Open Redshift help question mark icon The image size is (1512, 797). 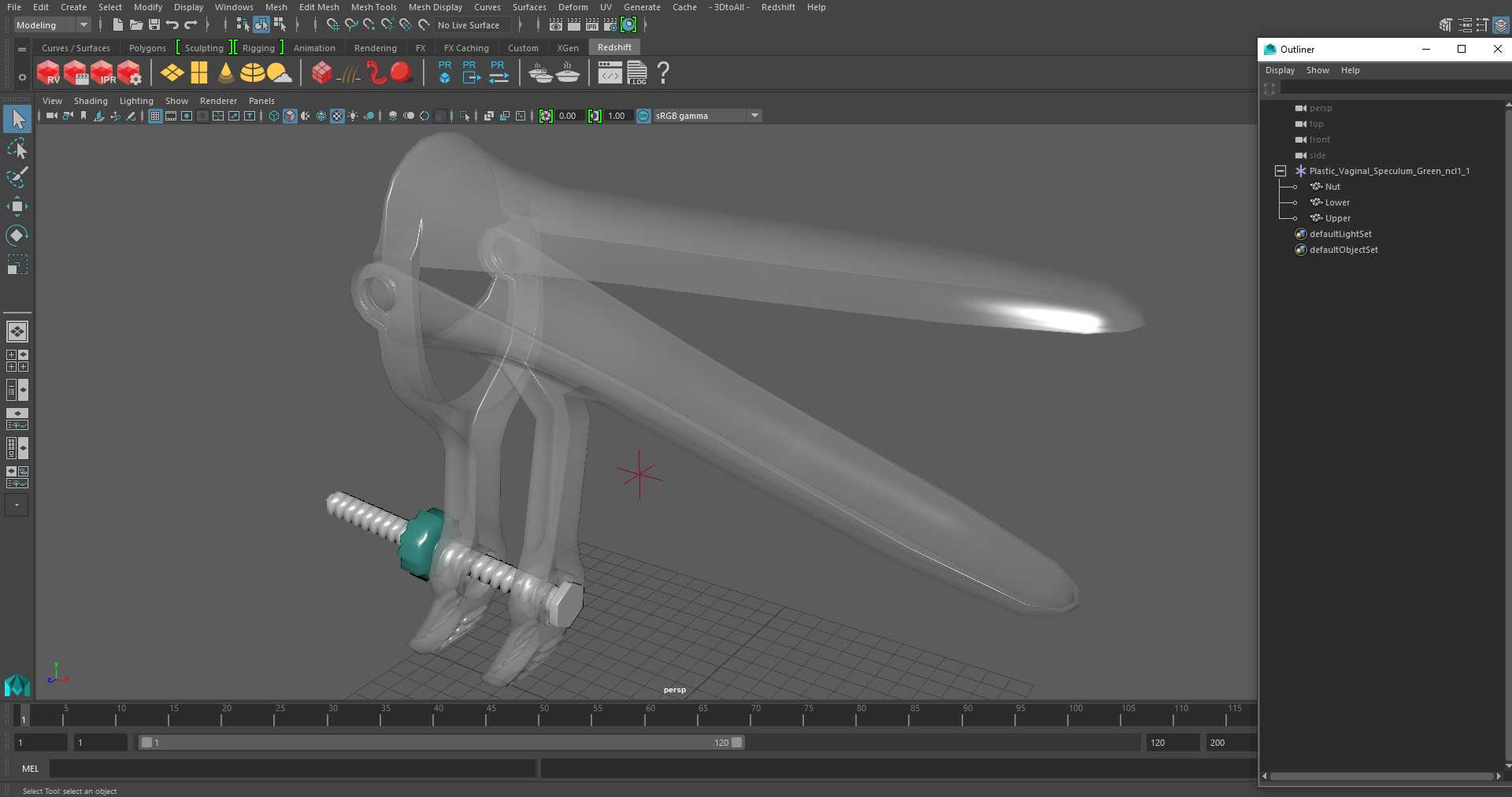pyautogui.click(x=664, y=73)
